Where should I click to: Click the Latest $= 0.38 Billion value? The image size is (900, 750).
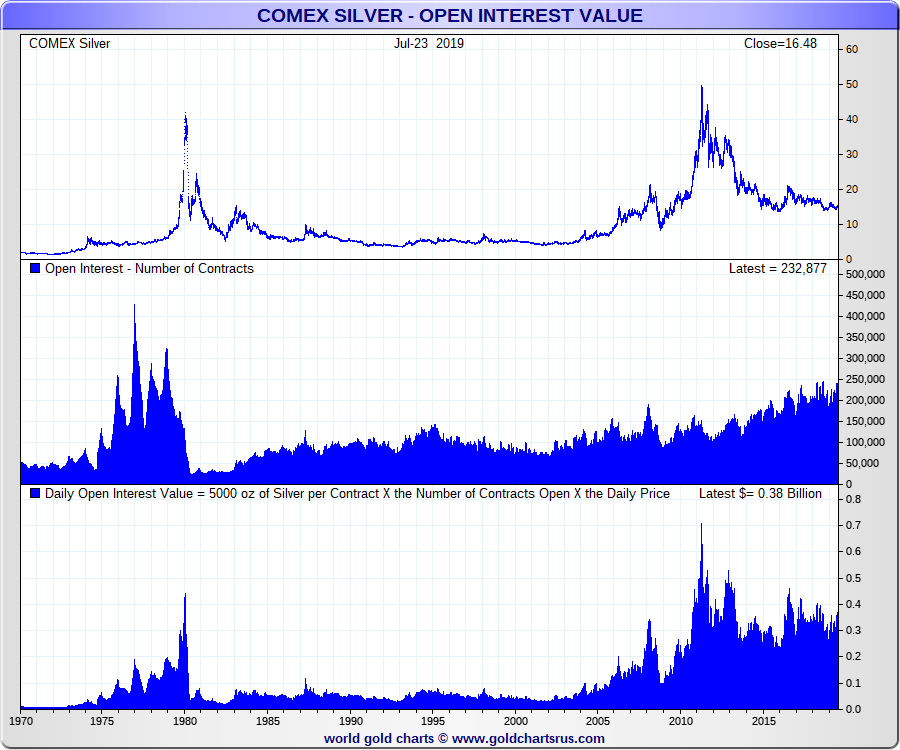click(x=760, y=493)
